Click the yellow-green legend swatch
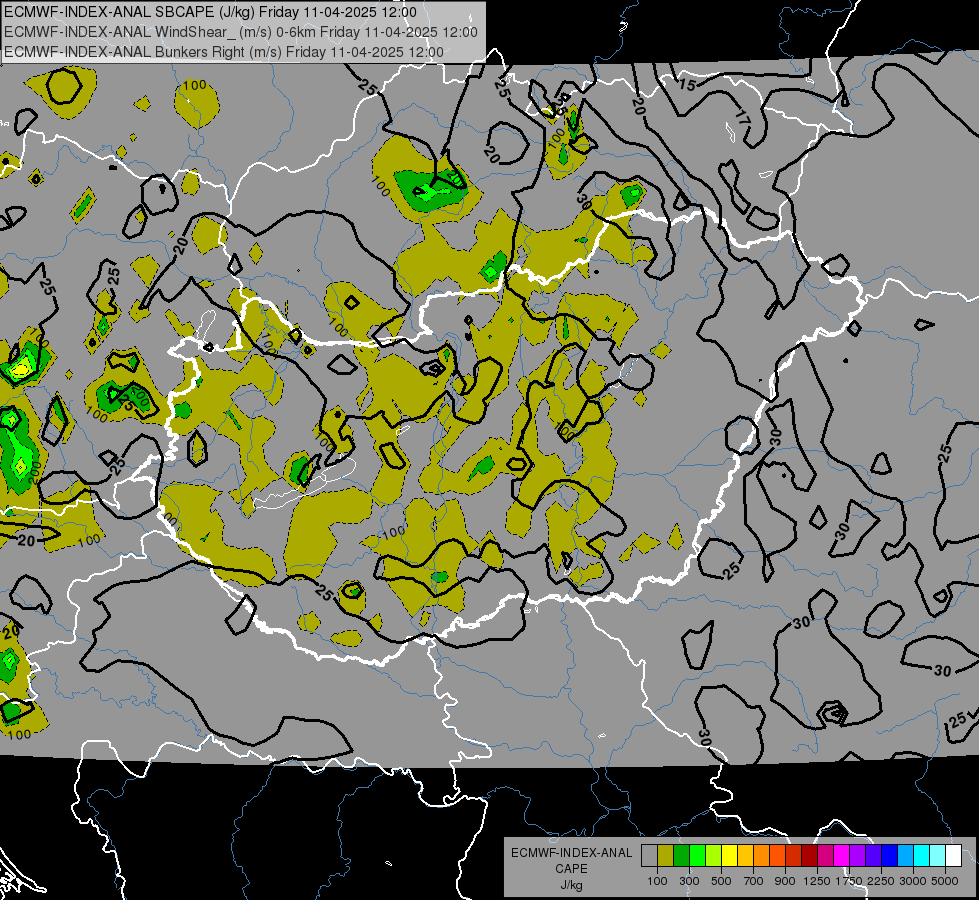The width and height of the screenshot is (979, 900). 713,856
